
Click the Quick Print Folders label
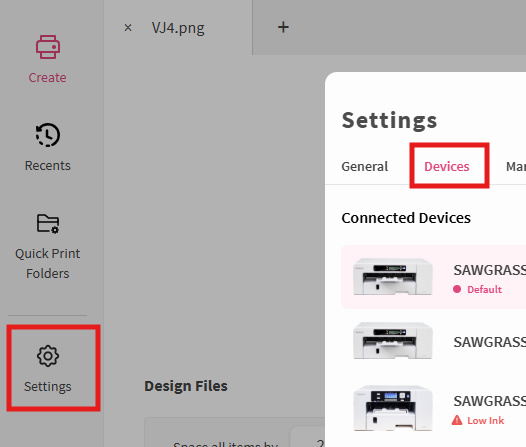[48, 263]
